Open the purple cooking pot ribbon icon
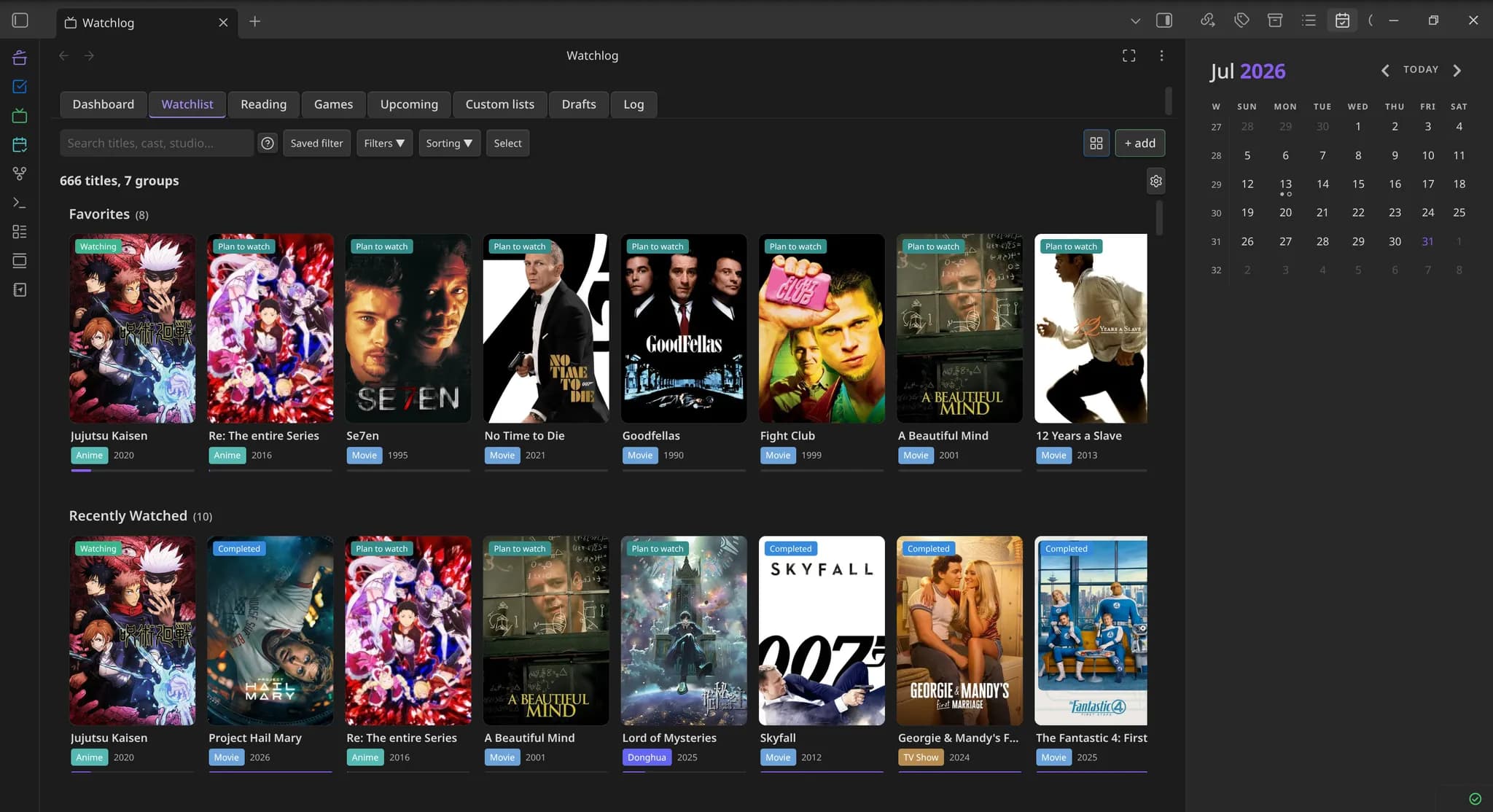The height and width of the screenshot is (812, 1493). click(20, 58)
